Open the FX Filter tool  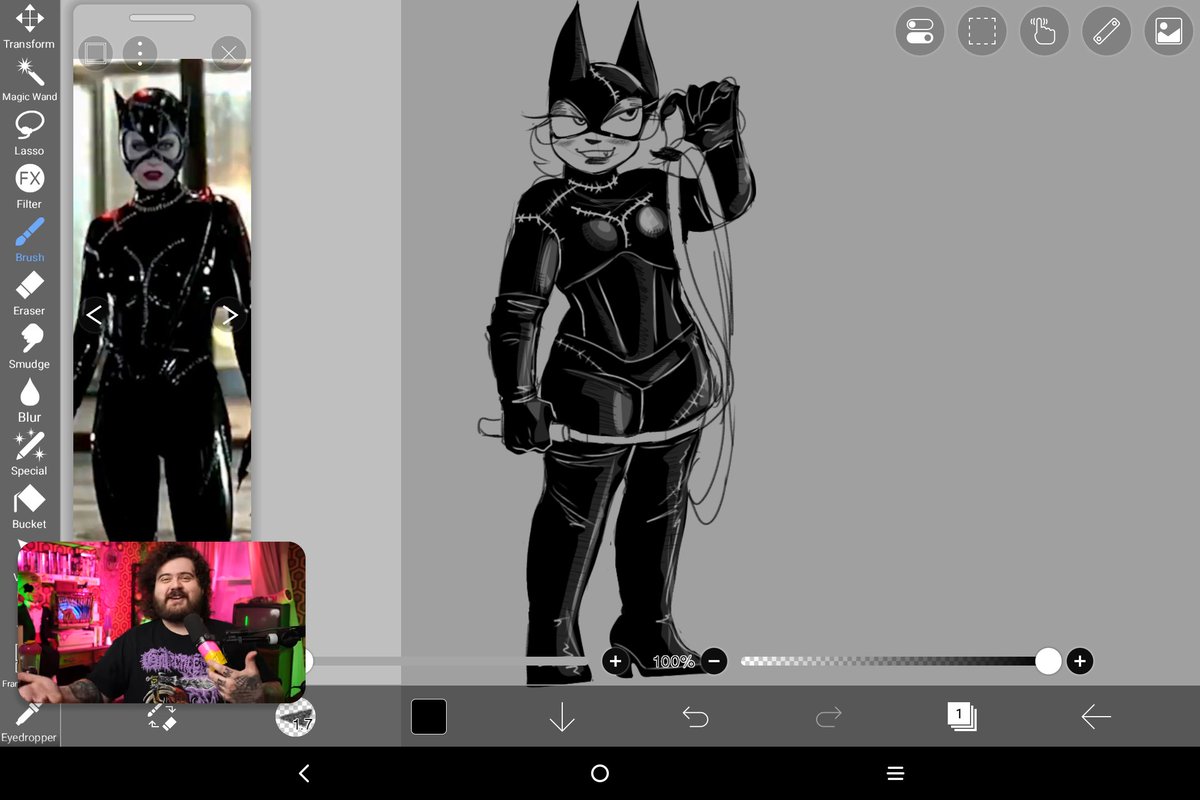coord(29,187)
